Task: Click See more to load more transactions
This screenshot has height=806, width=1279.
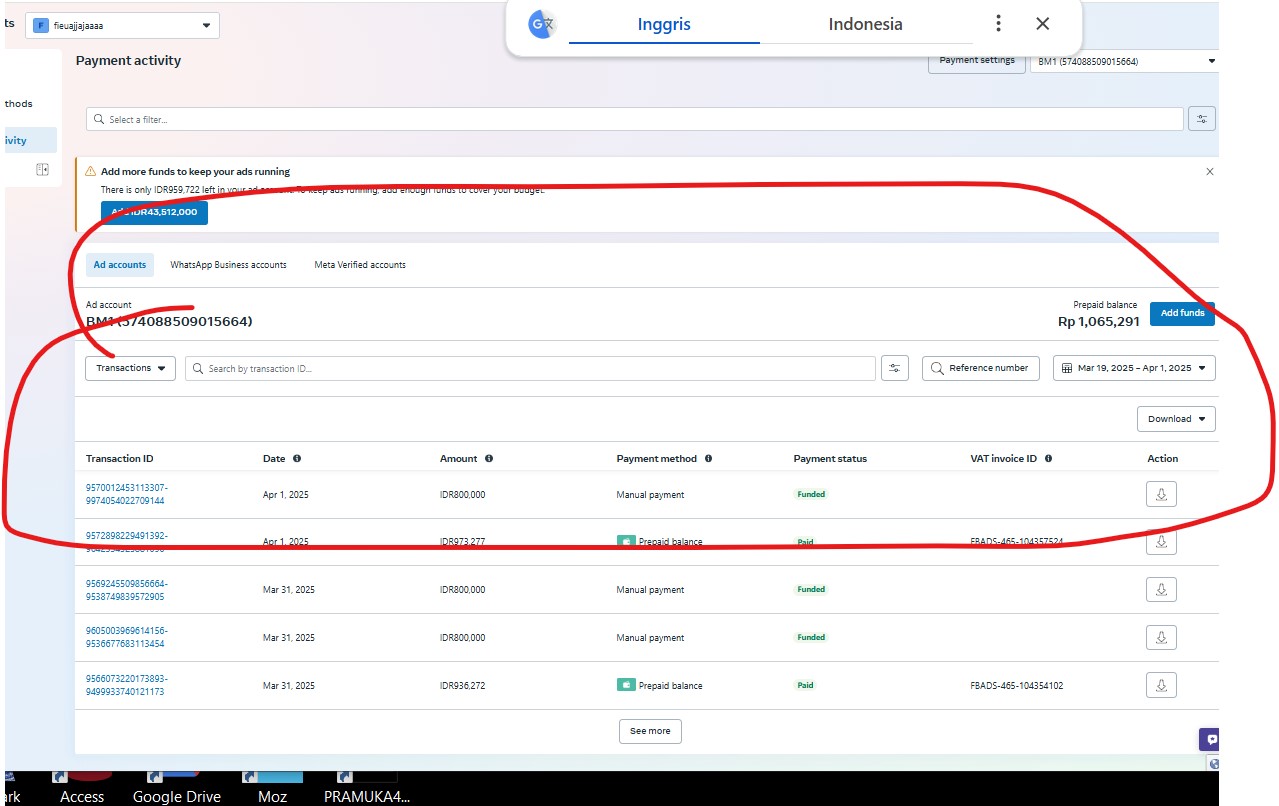Action: 650,731
